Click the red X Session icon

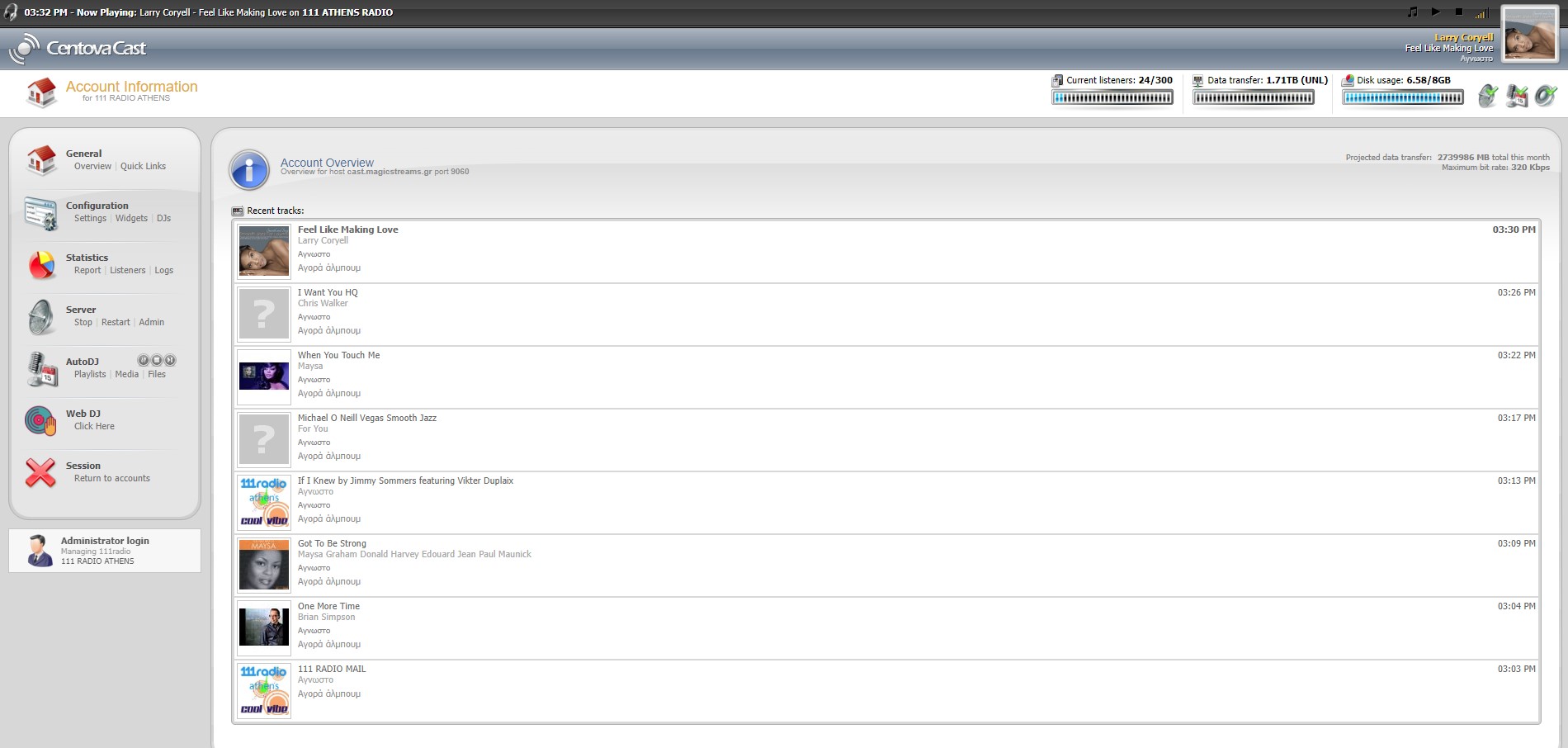click(x=40, y=472)
